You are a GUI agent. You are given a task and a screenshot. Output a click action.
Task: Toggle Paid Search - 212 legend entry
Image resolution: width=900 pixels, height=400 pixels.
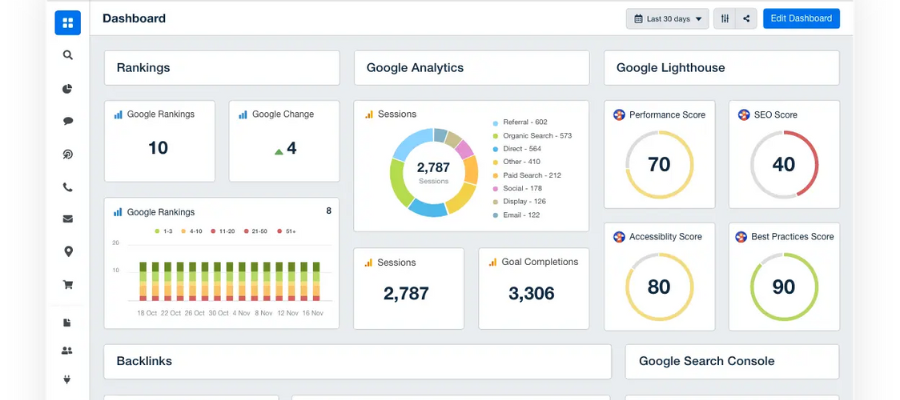pos(527,175)
